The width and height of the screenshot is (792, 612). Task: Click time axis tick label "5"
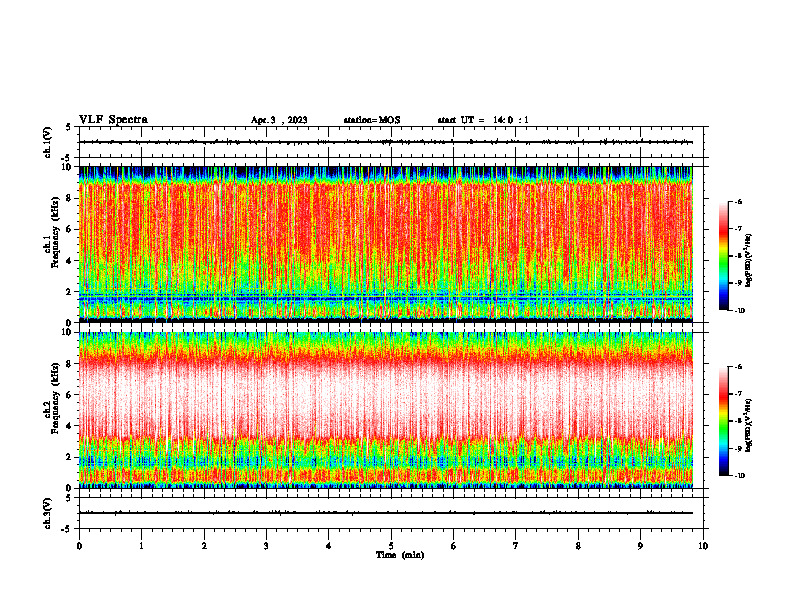tap(391, 546)
